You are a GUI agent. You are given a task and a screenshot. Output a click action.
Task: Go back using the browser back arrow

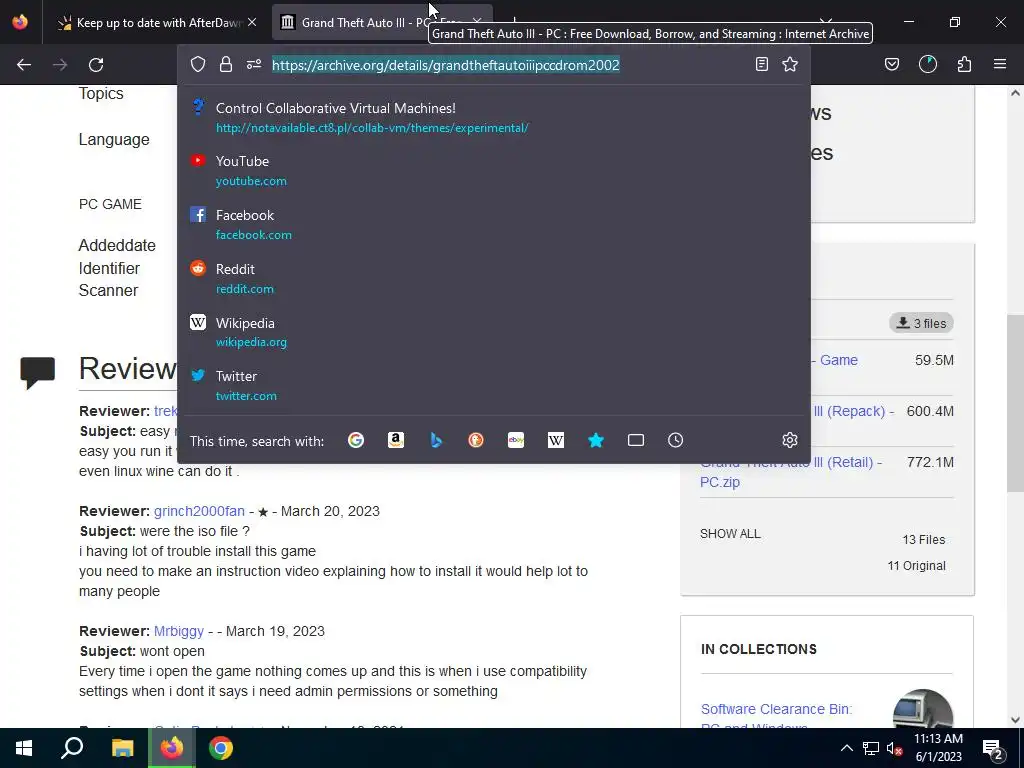(24, 65)
